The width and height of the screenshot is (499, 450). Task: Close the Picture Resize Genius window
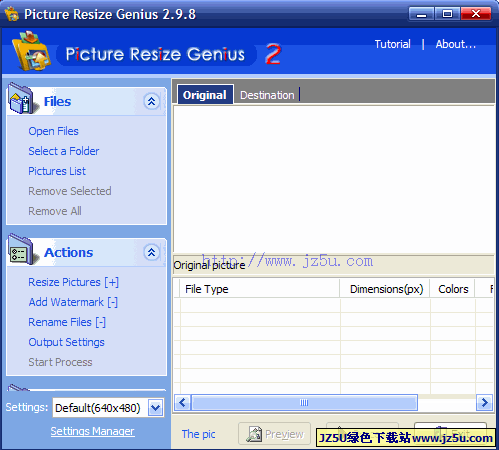[x=476, y=14]
